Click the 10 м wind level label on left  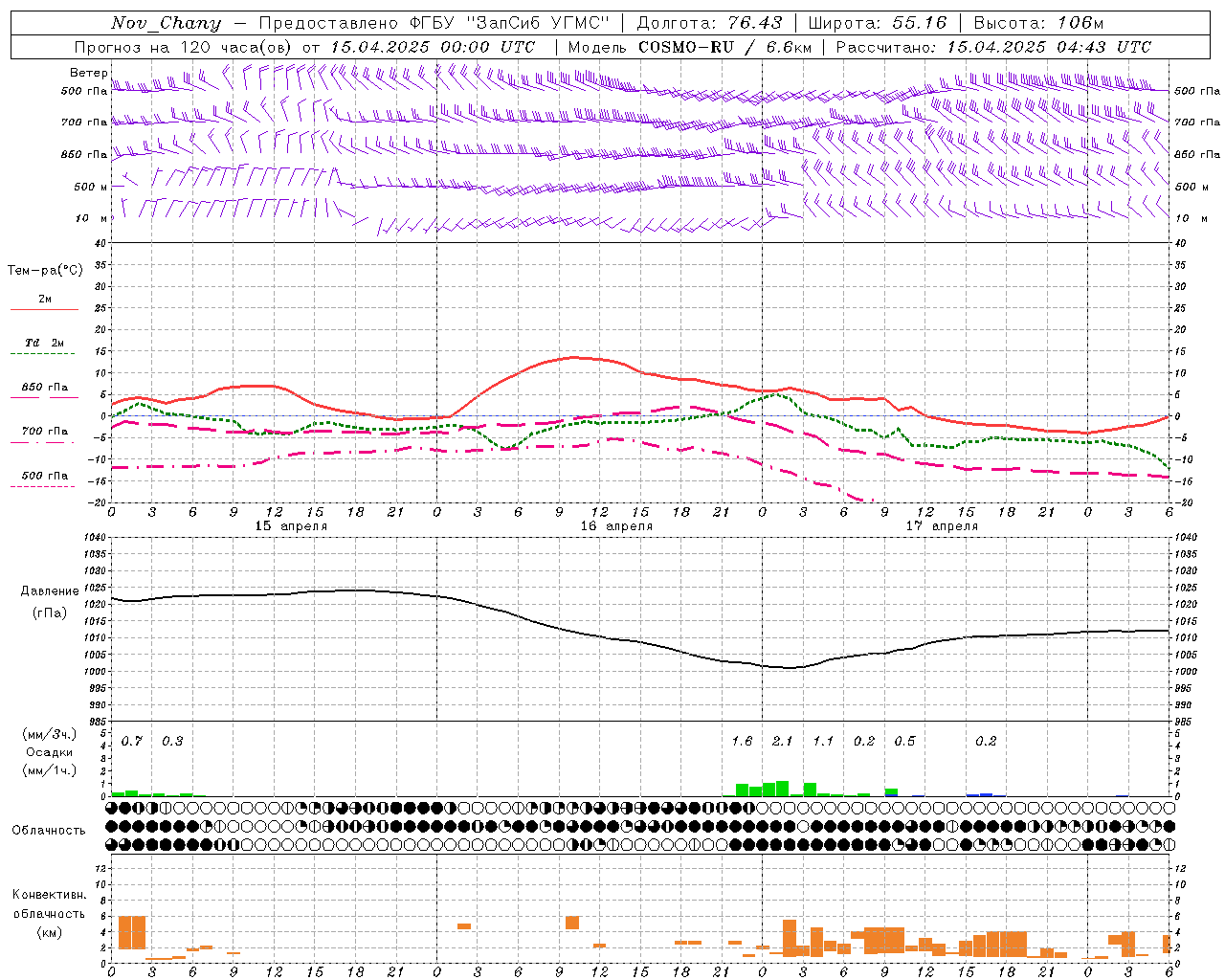92,218
